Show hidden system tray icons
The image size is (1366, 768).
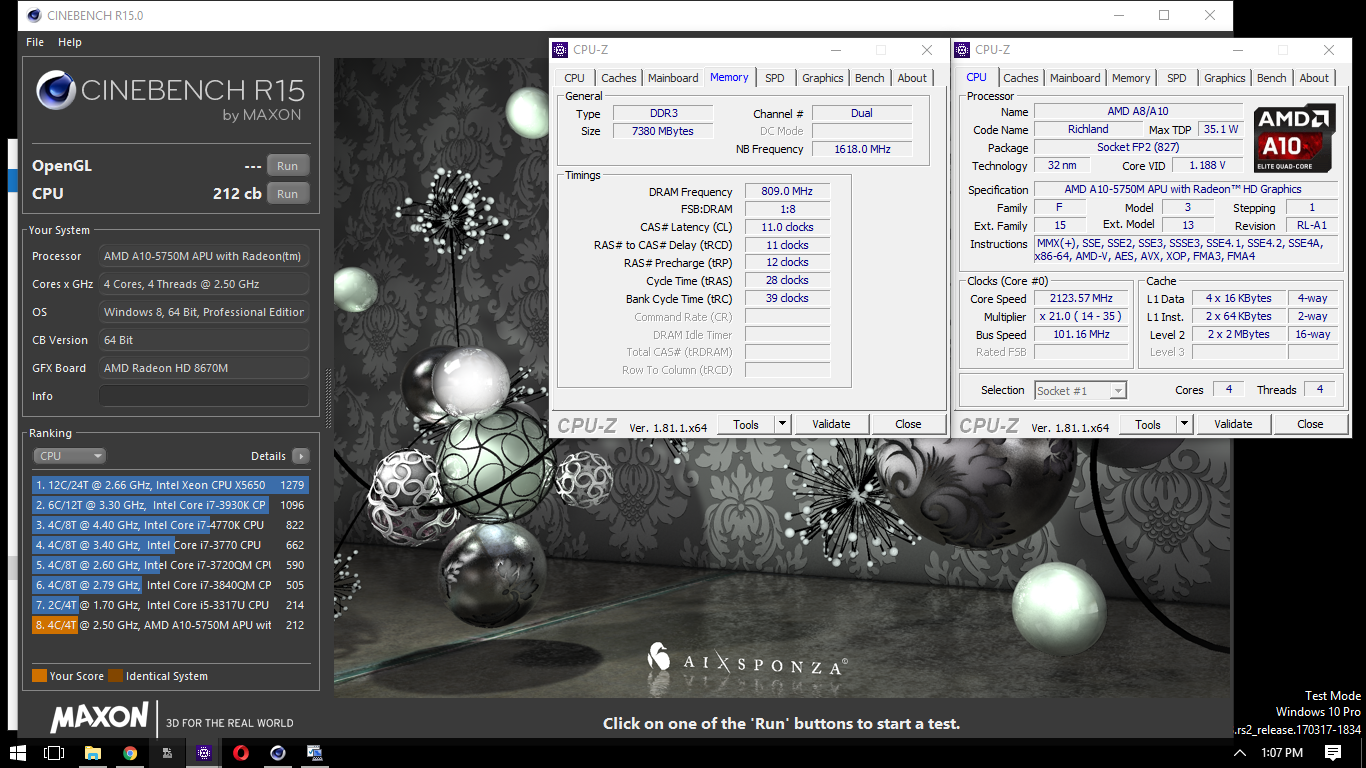(1240, 753)
